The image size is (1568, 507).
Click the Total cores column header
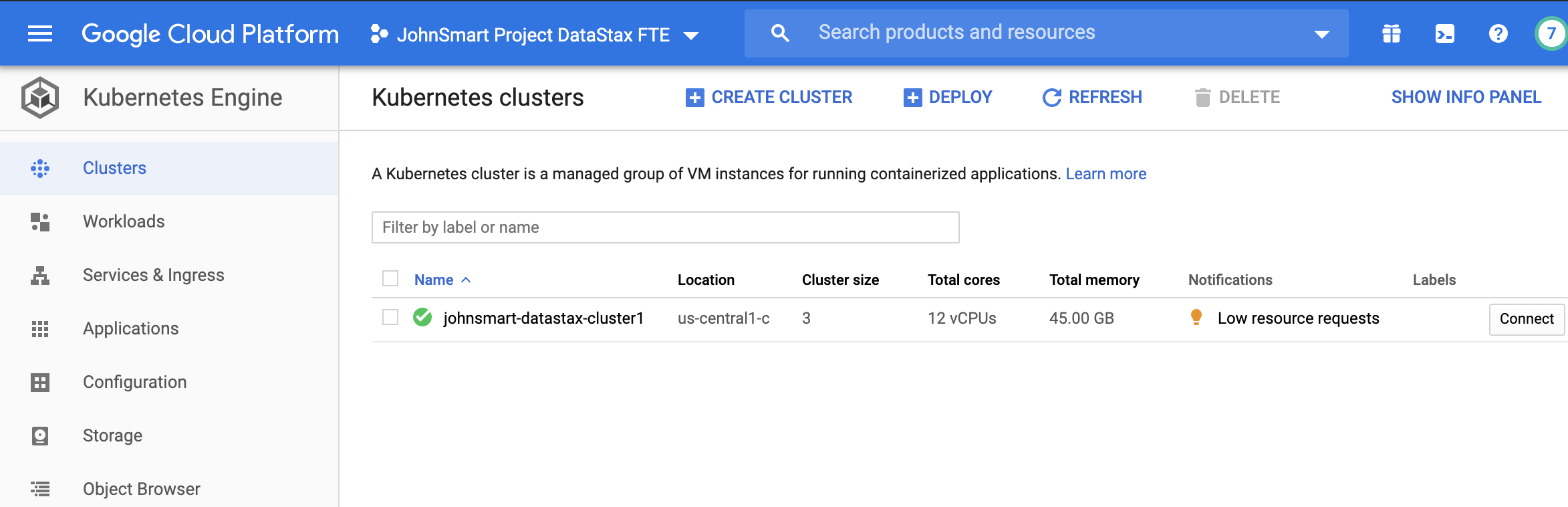(x=964, y=280)
